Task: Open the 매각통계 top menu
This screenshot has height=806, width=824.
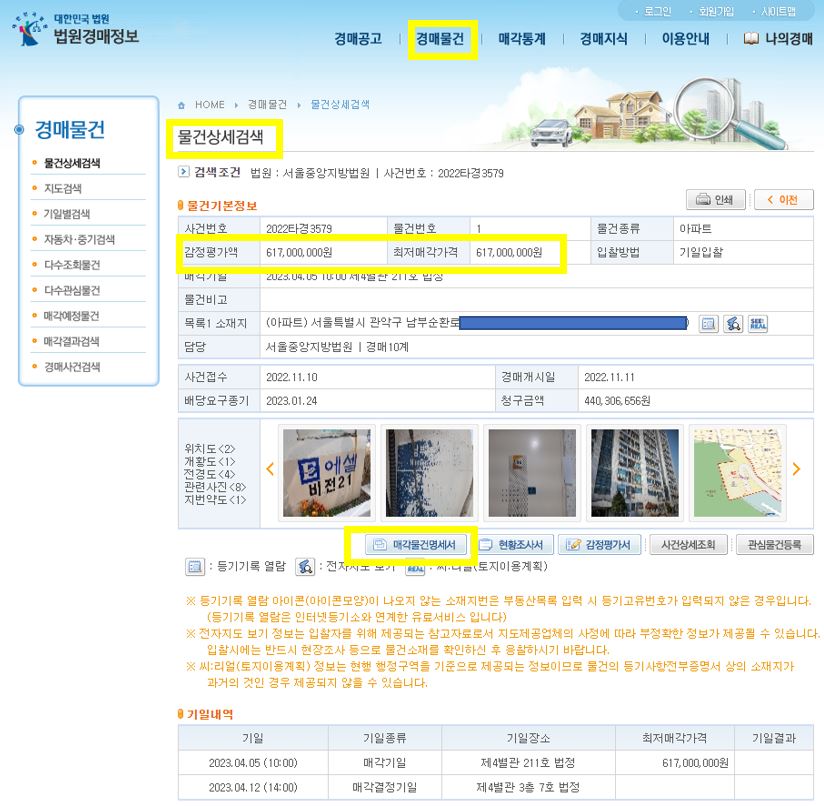Action: tap(521, 40)
